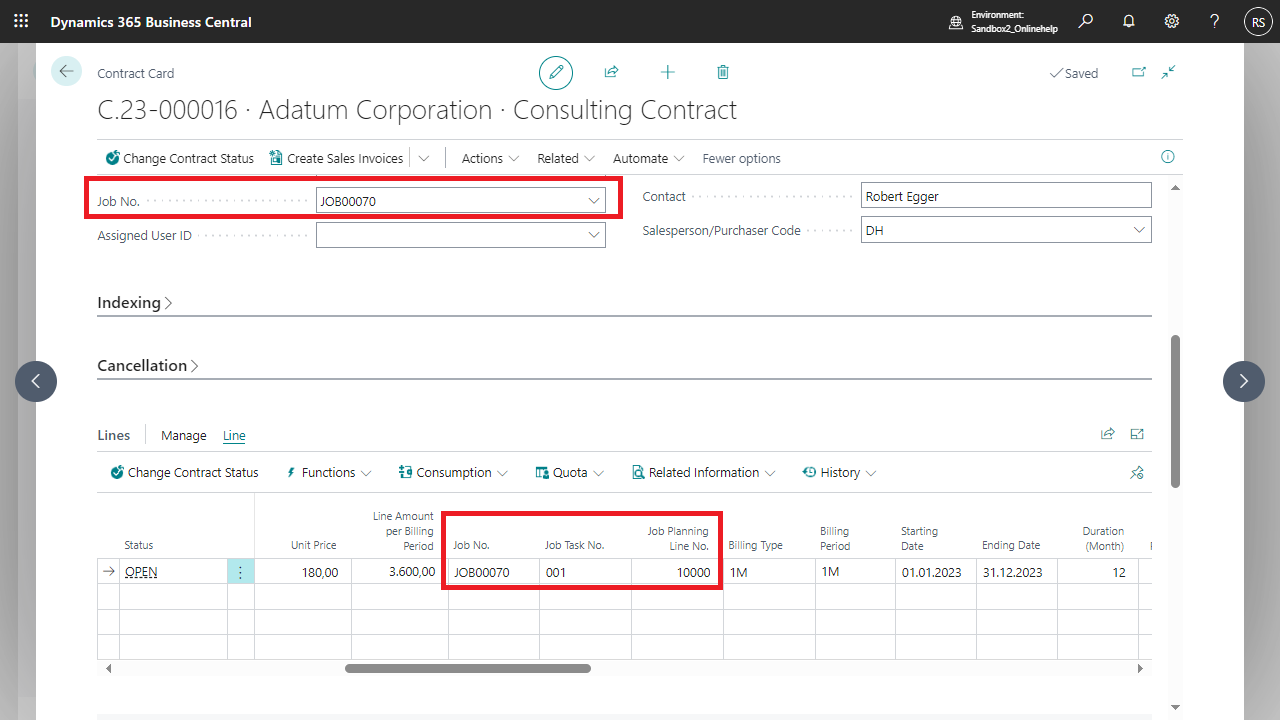
Task: Click the Unit Price cell 180,00
Action: click(303, 572)
